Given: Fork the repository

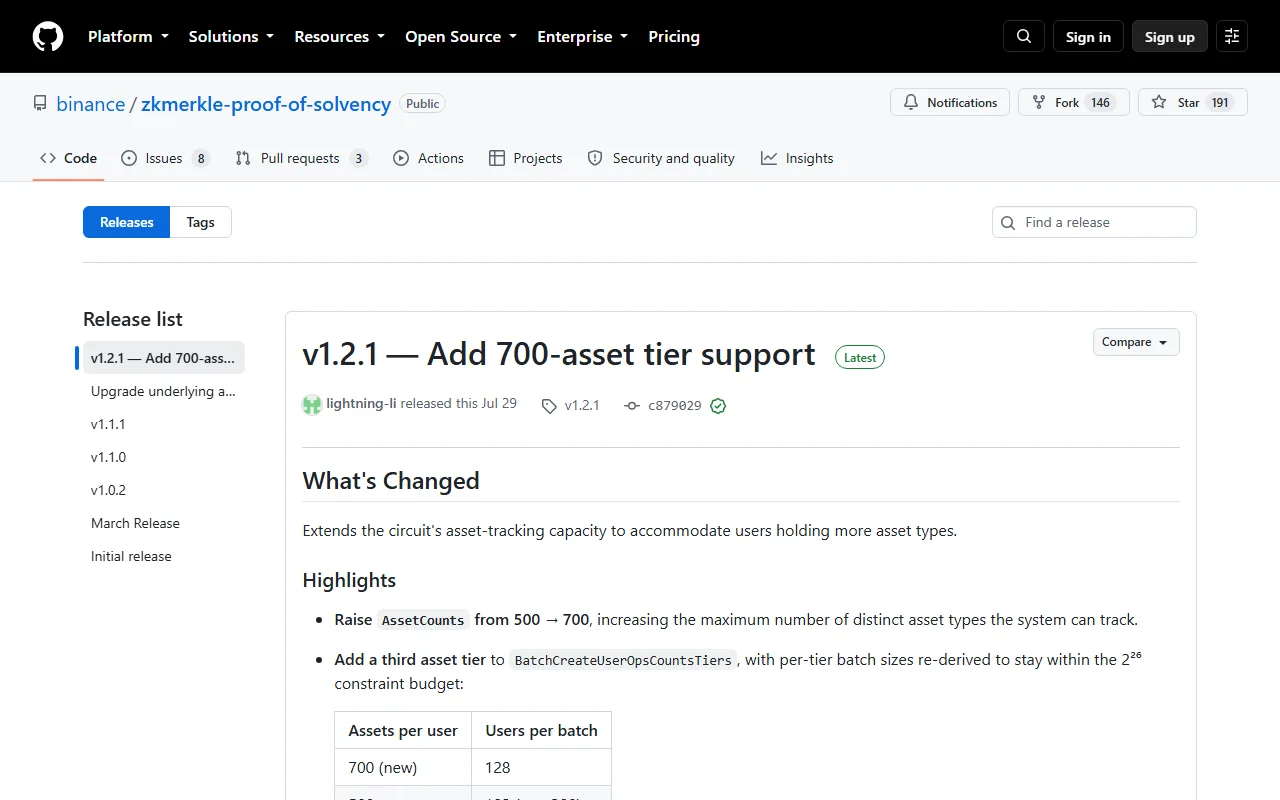Looking at the screenshot, I should pos(1073,102).
